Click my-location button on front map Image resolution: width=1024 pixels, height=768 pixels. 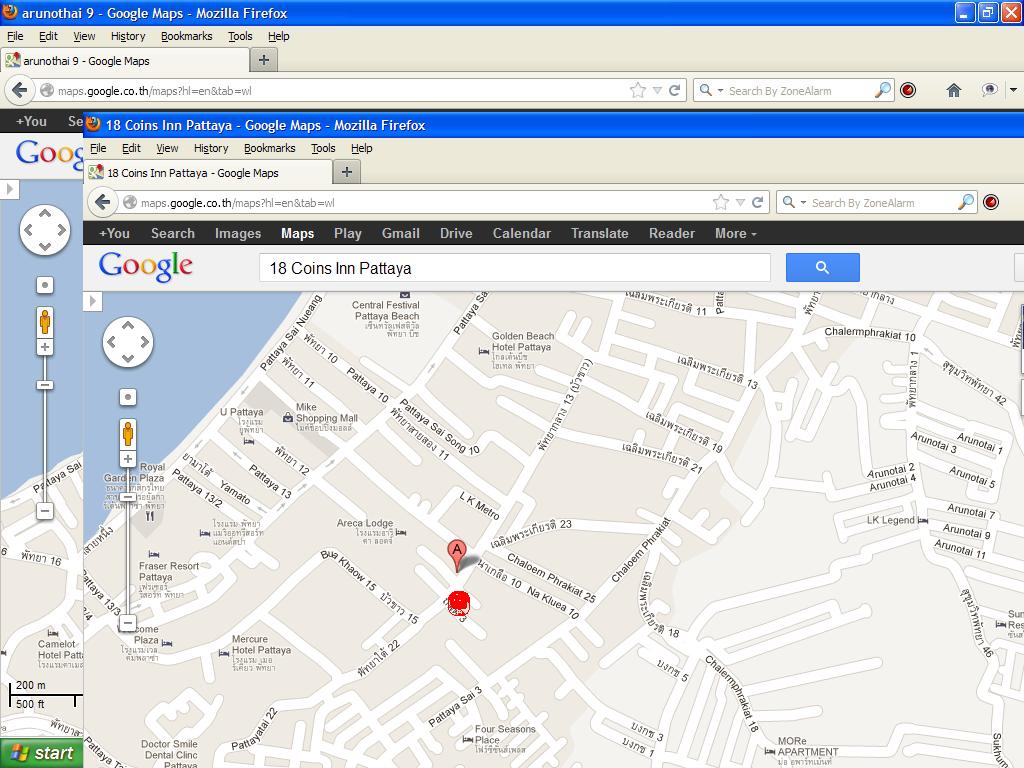coord(128,397)
